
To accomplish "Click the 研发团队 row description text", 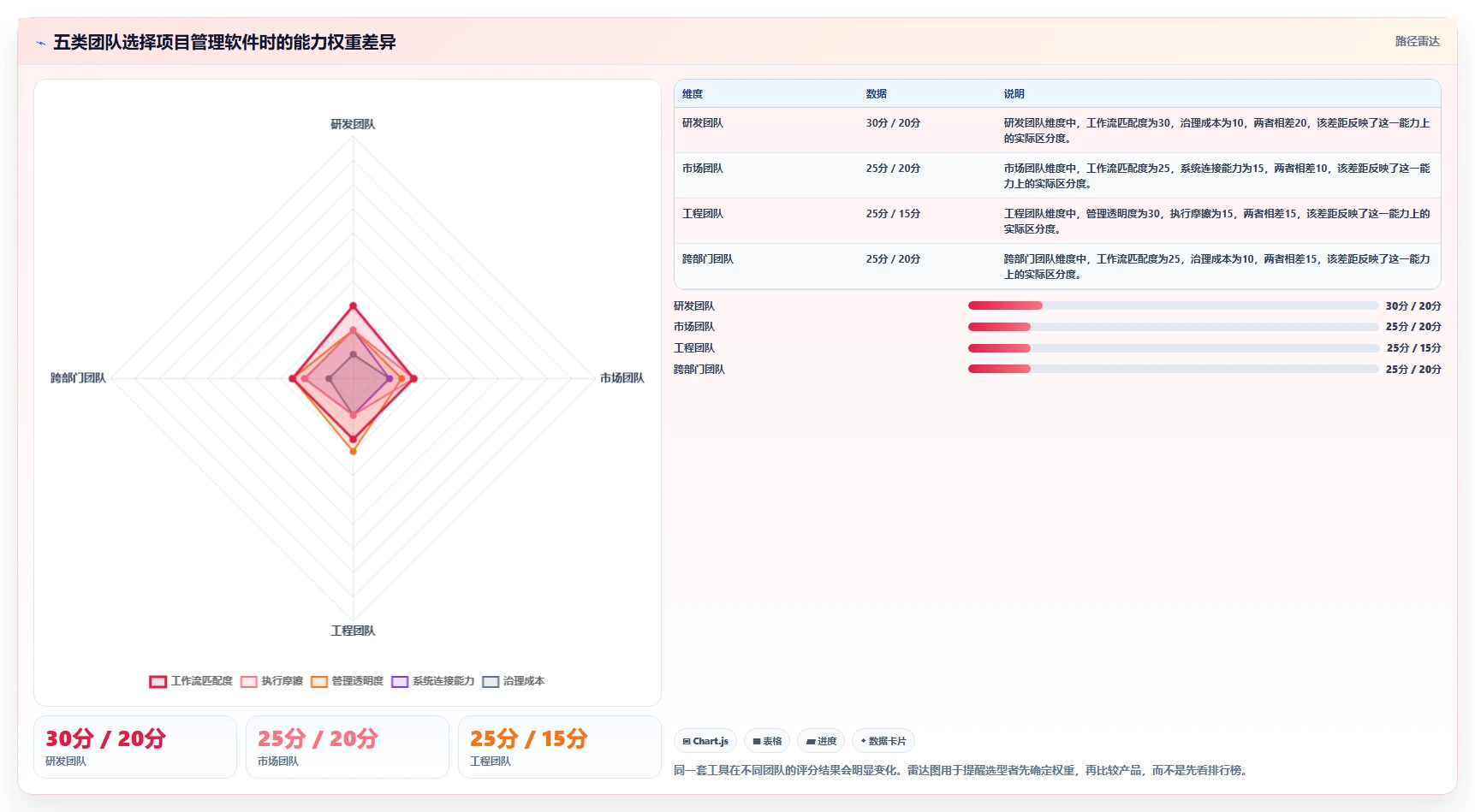I will (1216, 131).
